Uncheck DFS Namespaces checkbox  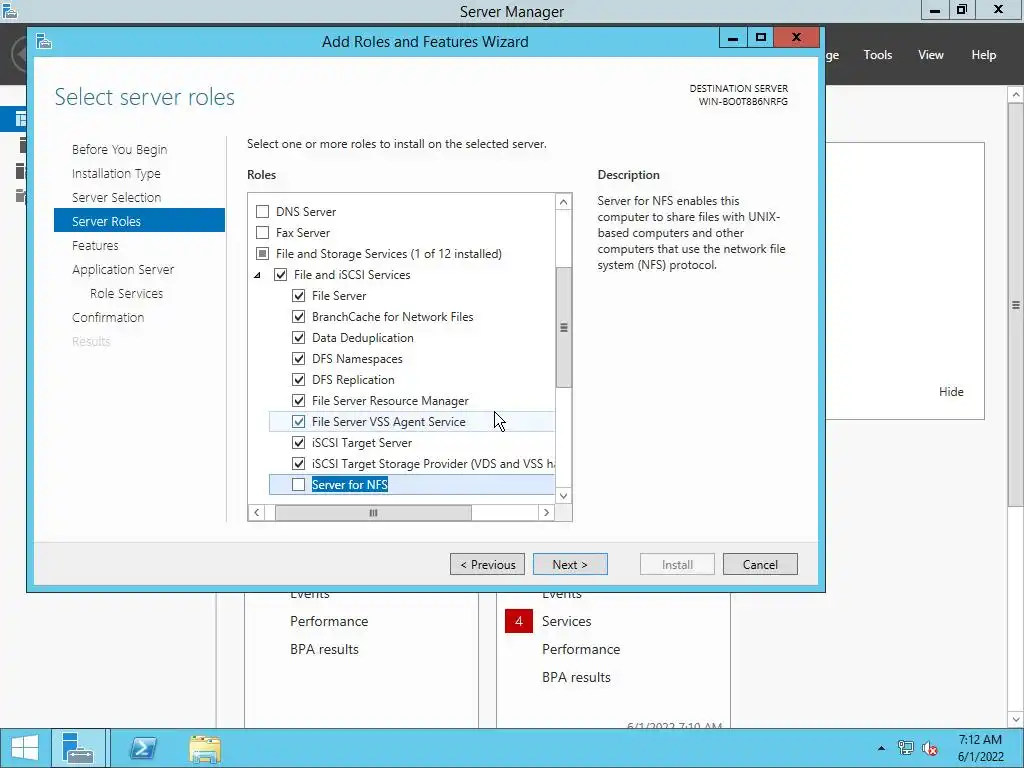click(298, 359)
